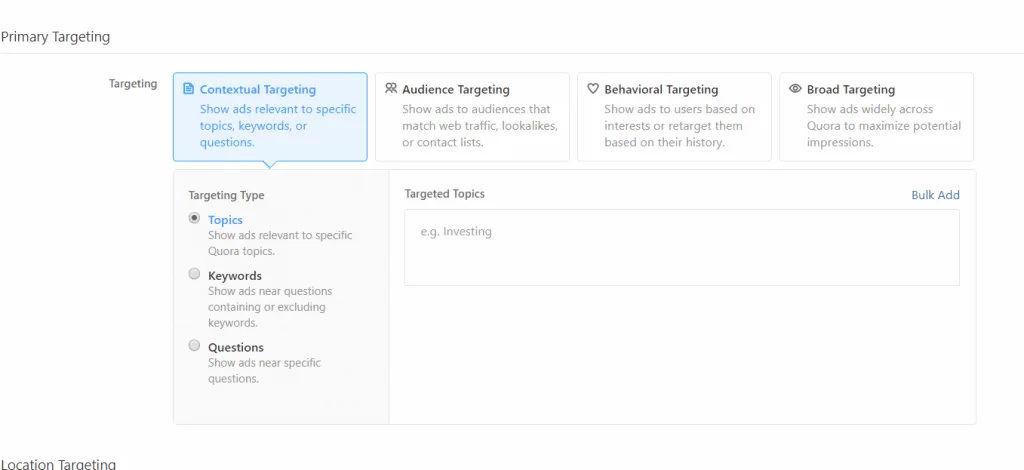Click 'Show ads relevant to specific Quora topics' text
The image size is (1024, 470).
[x=280, y=243]
